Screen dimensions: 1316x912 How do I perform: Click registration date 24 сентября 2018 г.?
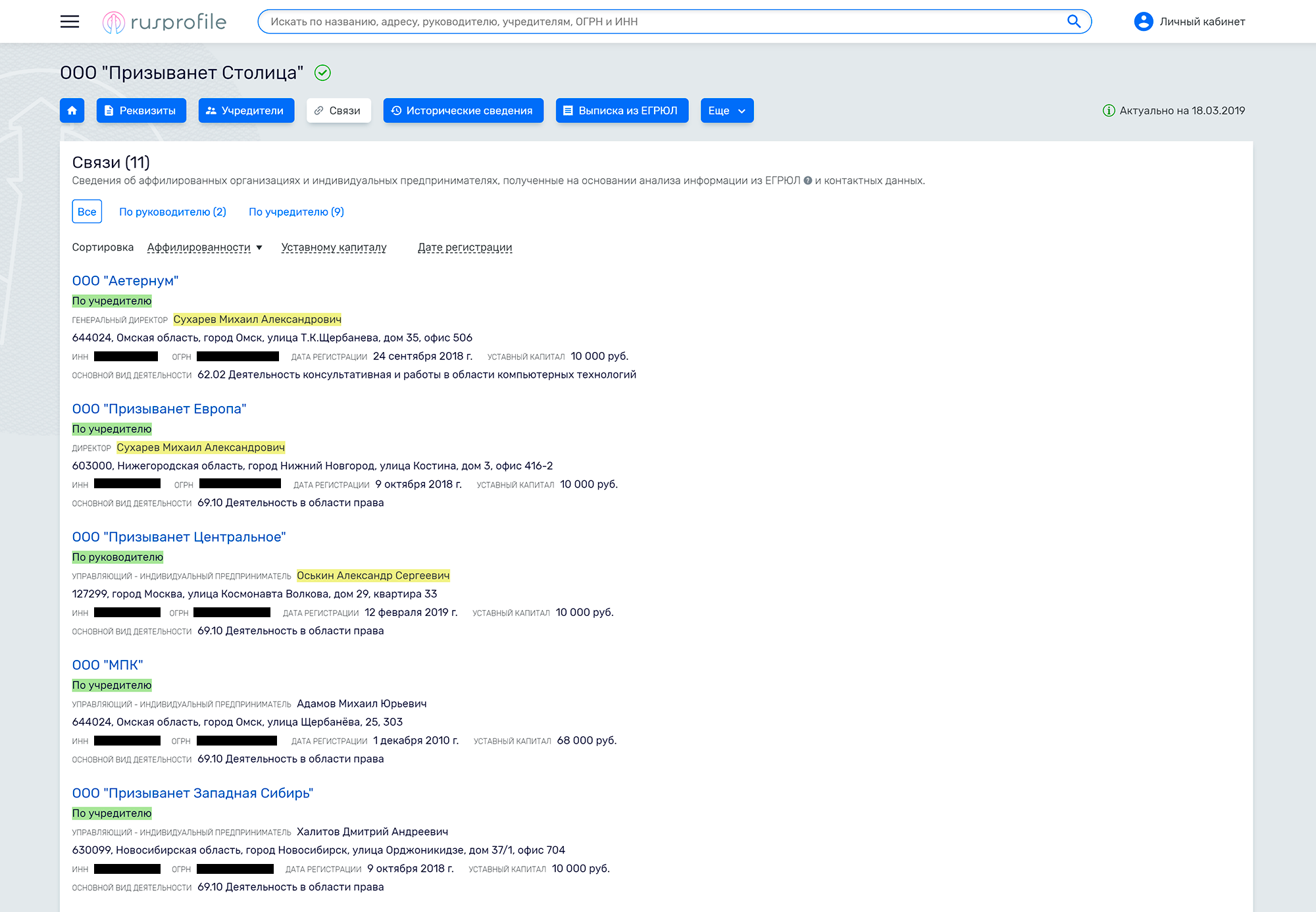tap(422, 356)
